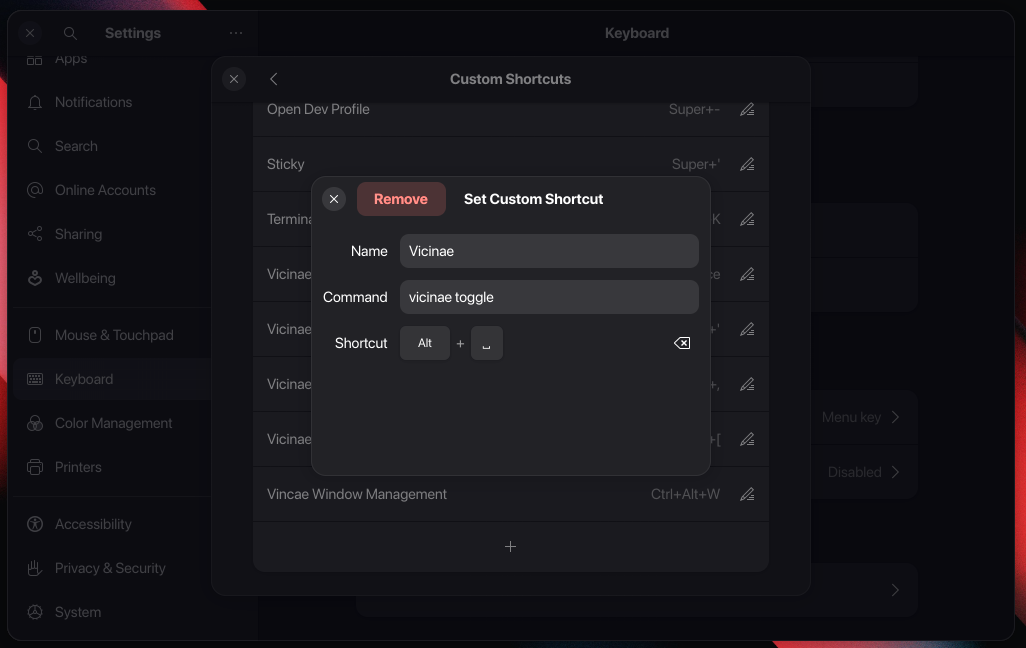The image size is (1026, 648).
Task: Remove this custom shortcut
Action: pos(401,199)
